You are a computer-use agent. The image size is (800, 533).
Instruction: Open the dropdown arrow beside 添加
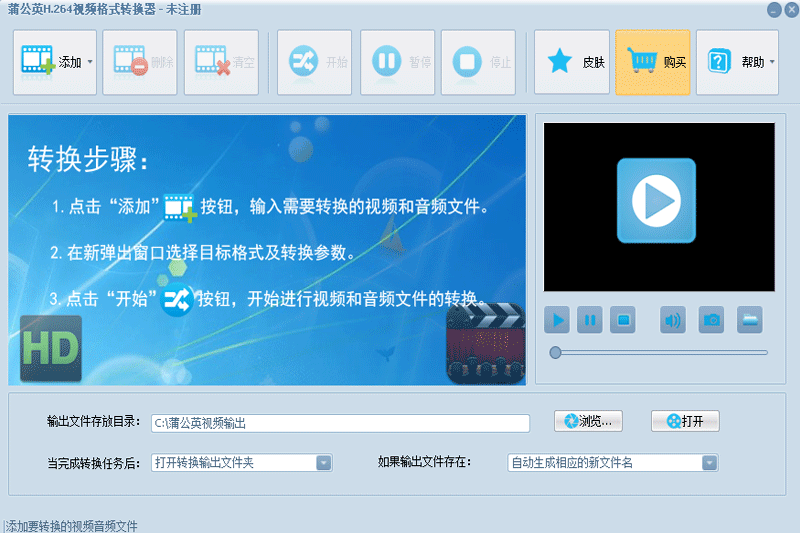coord(90,62)
